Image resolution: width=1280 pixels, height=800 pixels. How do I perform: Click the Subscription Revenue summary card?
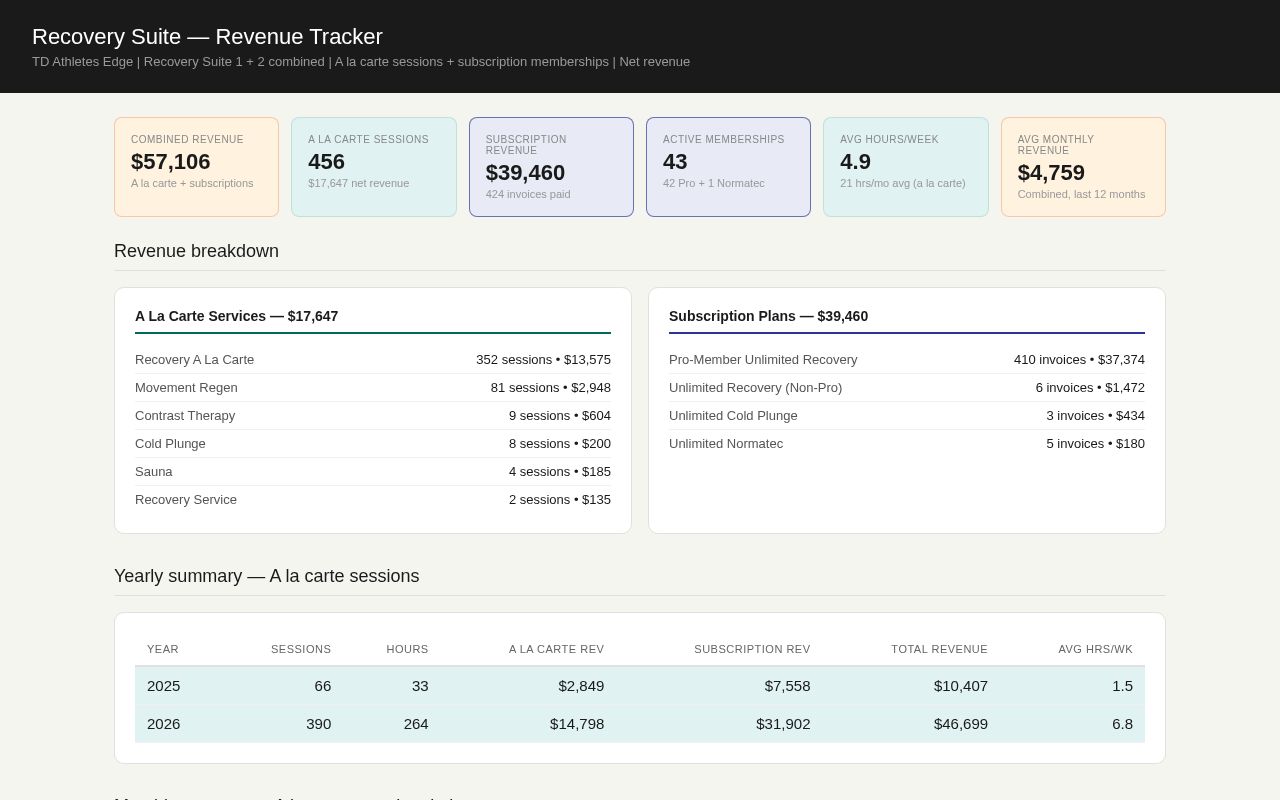coord(551,167)
